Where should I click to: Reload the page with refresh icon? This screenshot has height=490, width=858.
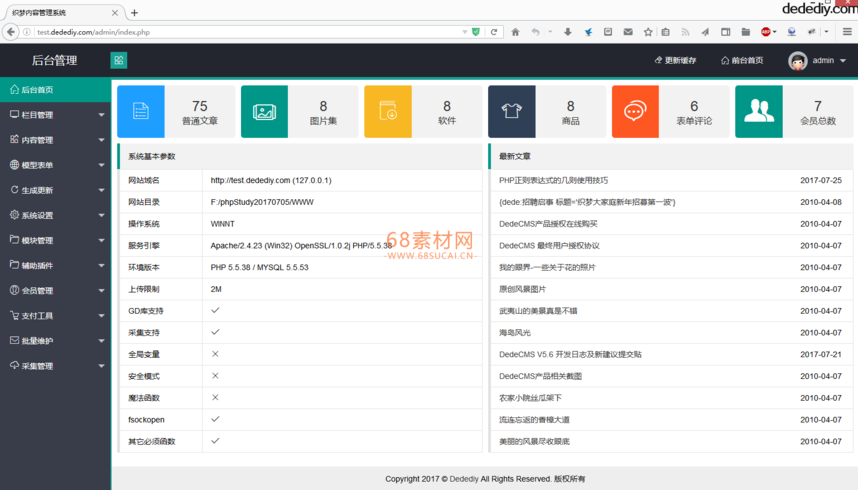click(x=494, y=32)
